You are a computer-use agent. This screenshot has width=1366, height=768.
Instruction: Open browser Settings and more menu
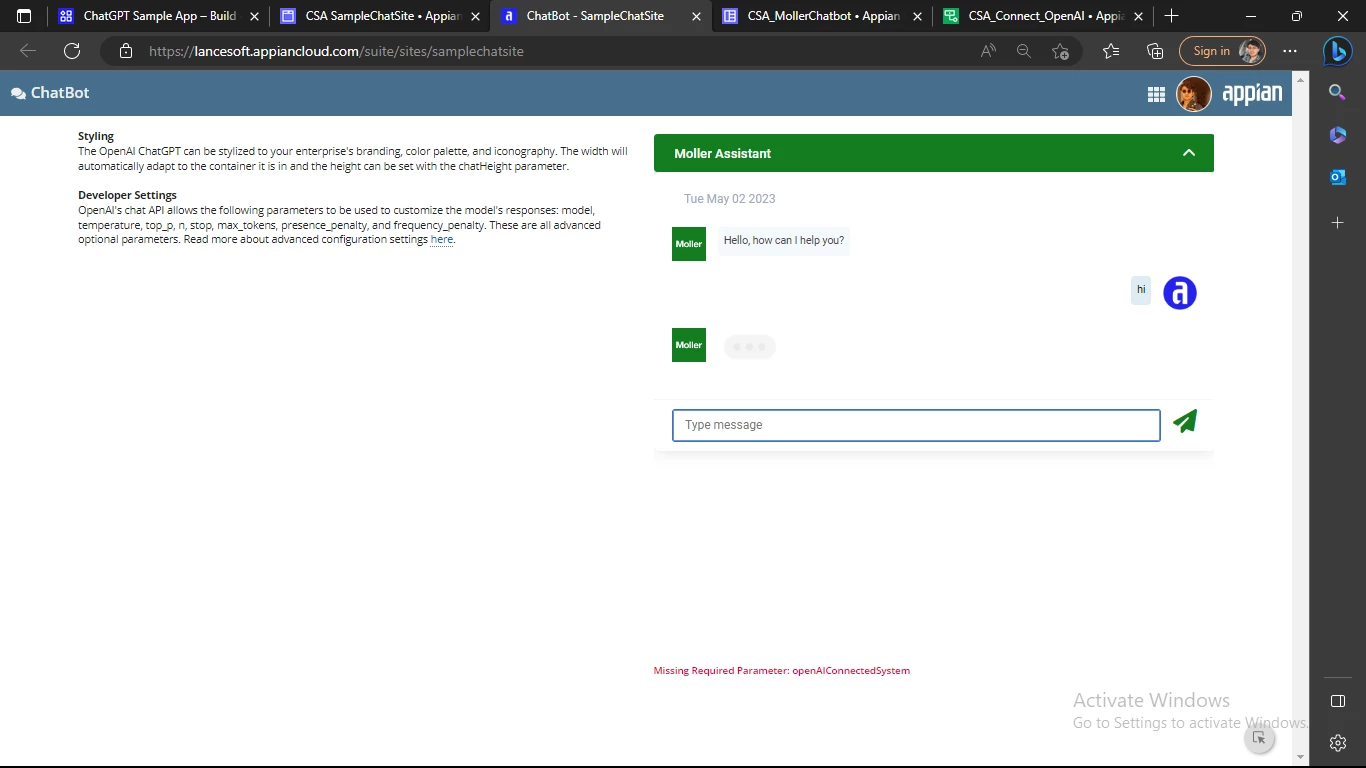1290,51
